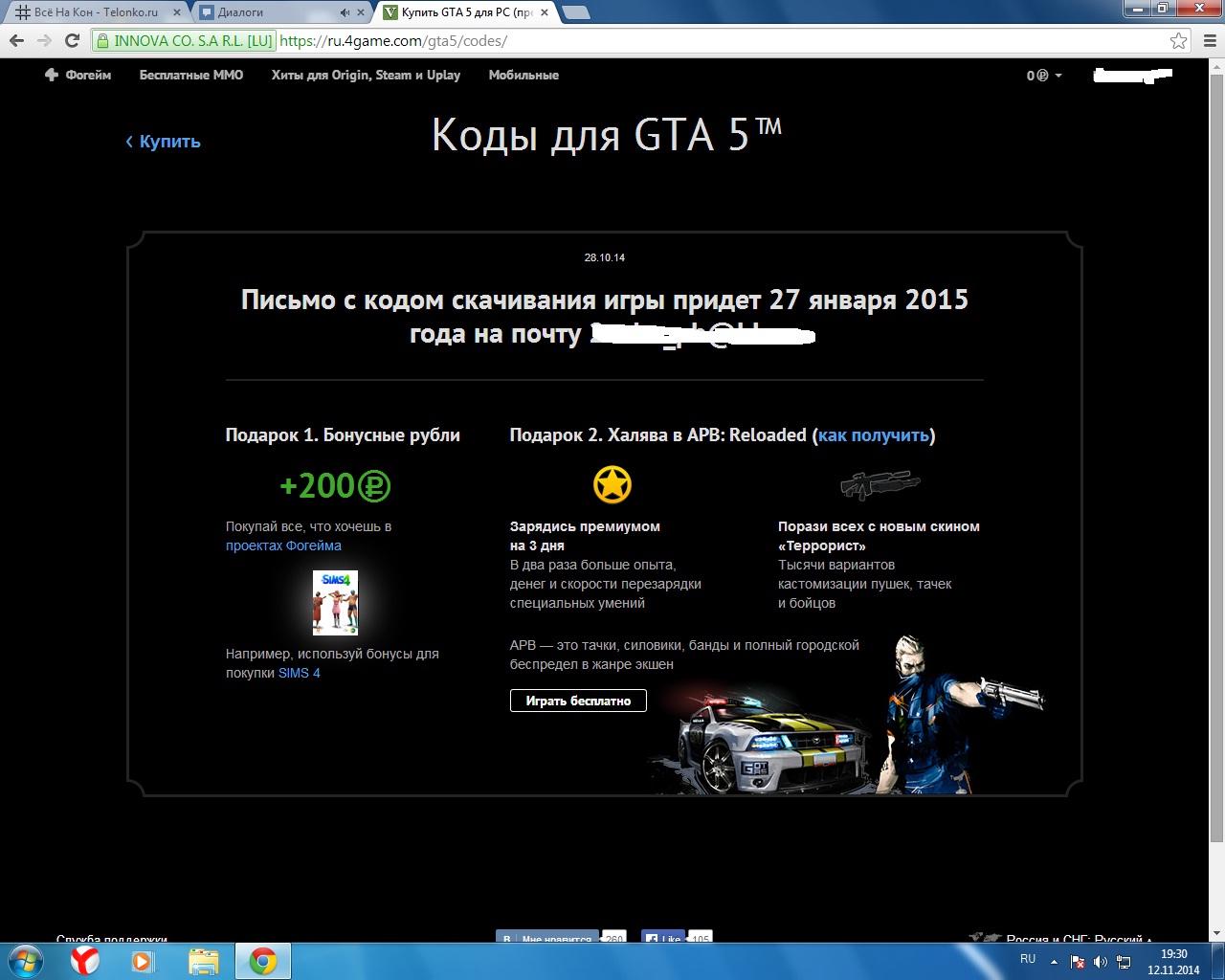Close the Диалоги tab
The height and width of the screenshot is (980, 1225).
click(361, 12)
